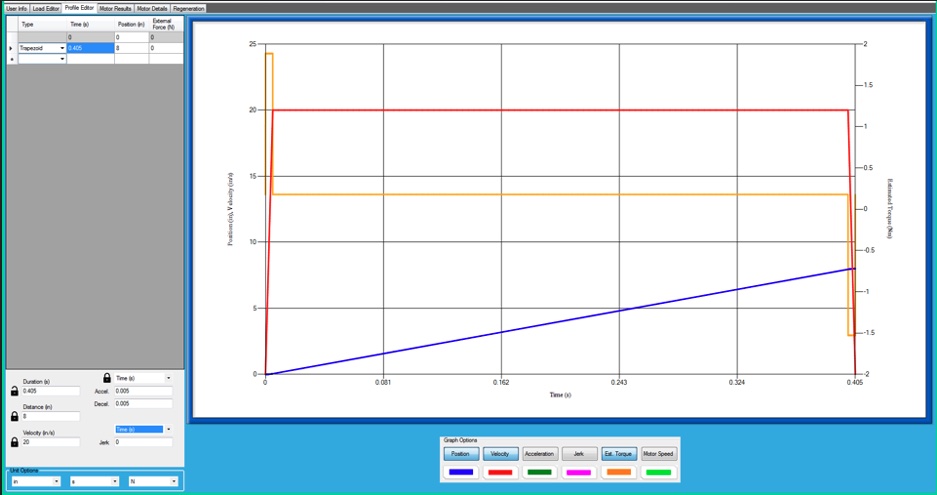Toggle Est. Torque curve display
The height and width of the screenshot is (495, 937).
point(619,454)
